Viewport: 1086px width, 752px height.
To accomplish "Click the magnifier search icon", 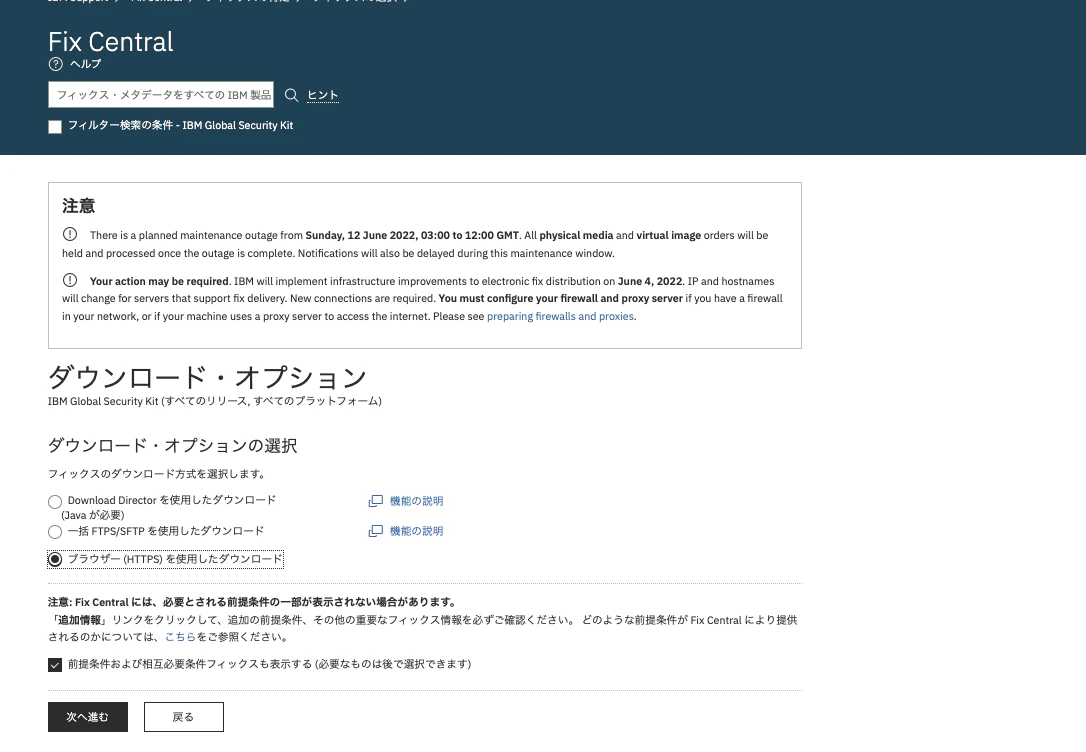I will tap(292, 96).
